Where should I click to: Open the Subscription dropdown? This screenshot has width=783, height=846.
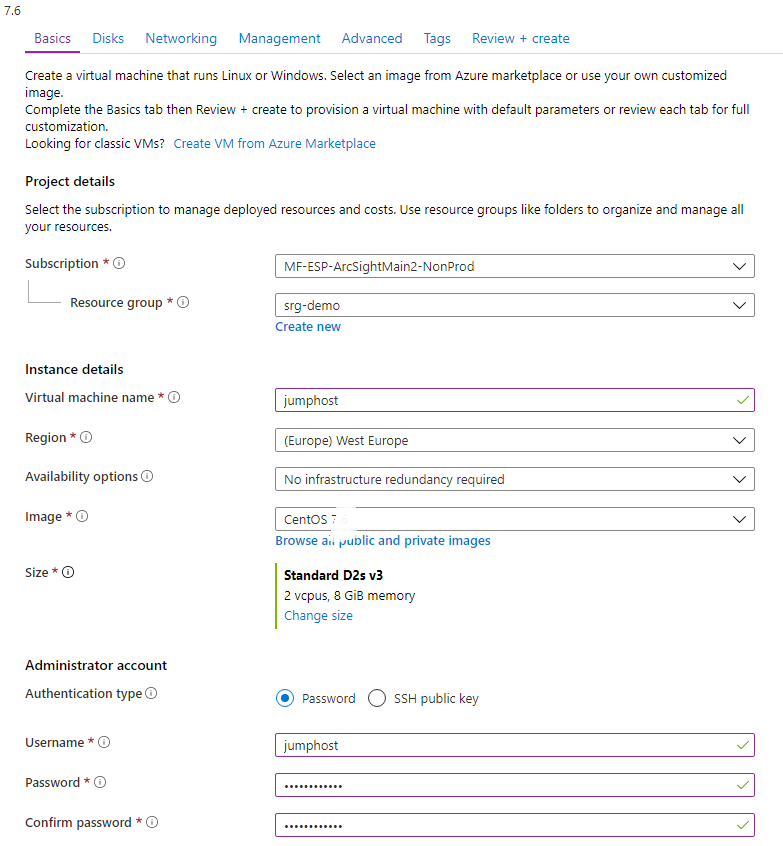514,266
